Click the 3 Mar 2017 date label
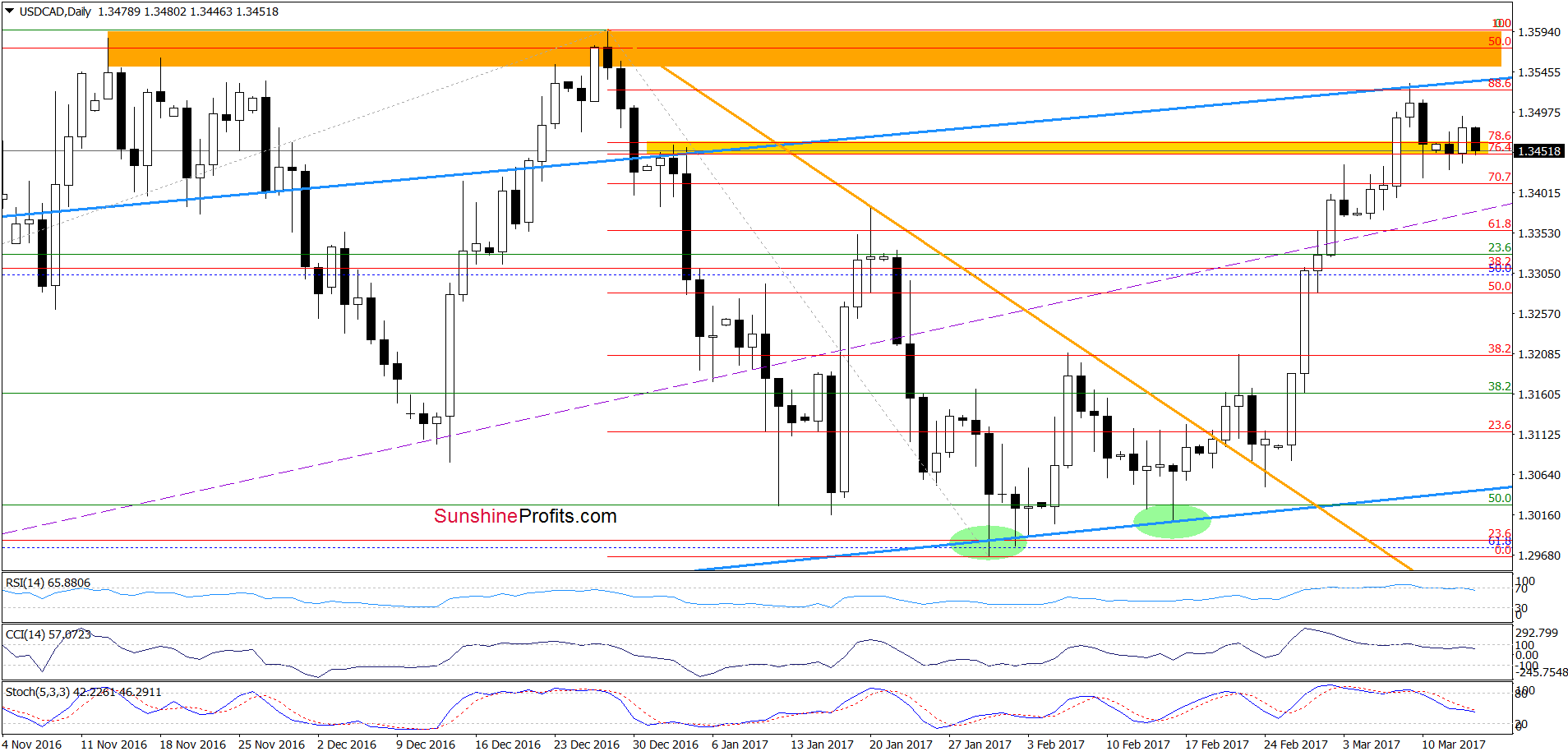This screenshot has height=756, width=1568. pyautogui.click(x=1372, y=744)
